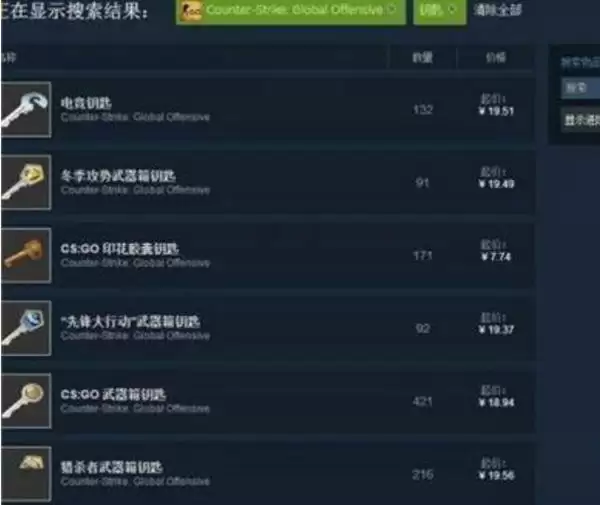
Task: Sort listings by 数量 column header
Action: (422, 58)
